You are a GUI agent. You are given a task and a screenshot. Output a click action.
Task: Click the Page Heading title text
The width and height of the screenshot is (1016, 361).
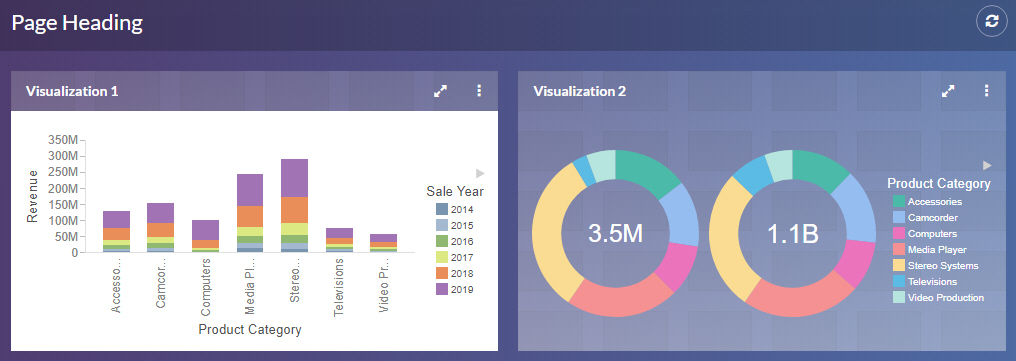point(78,23)
